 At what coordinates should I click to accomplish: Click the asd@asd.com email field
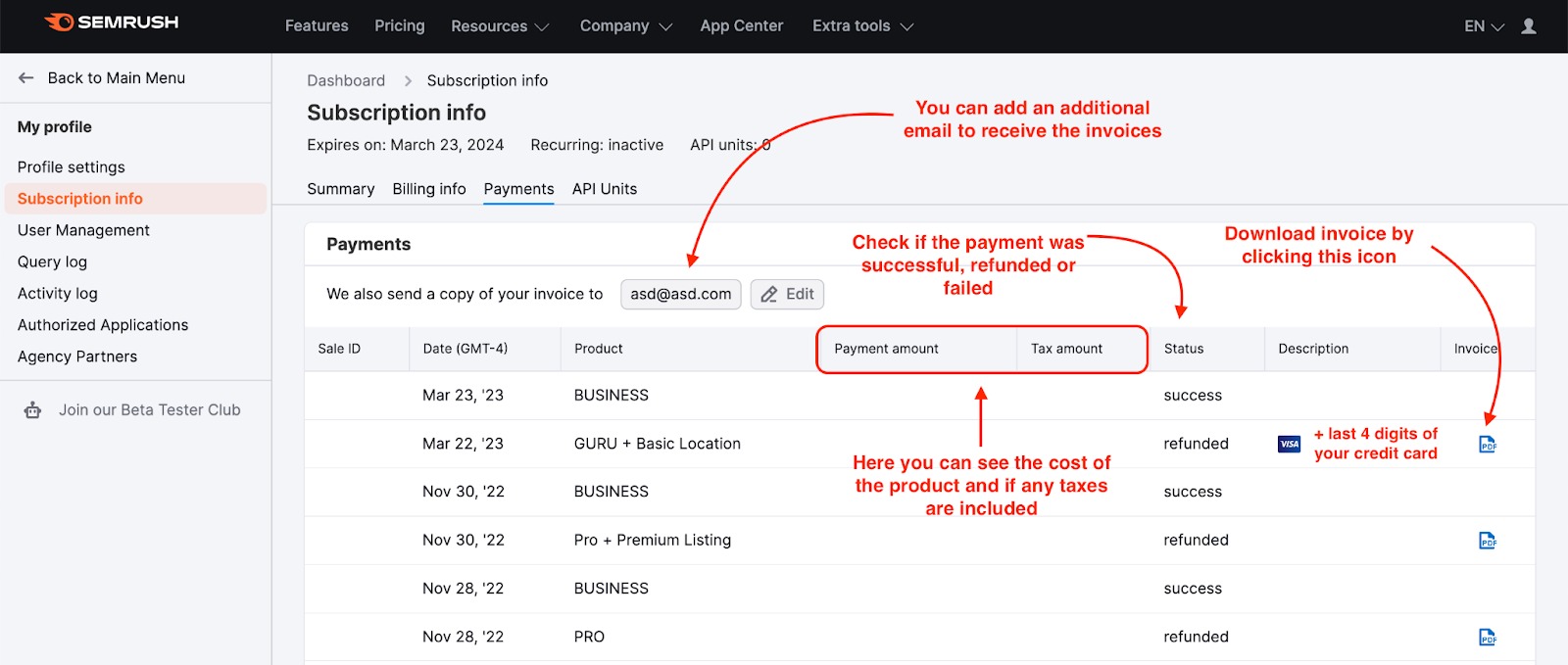pyautogui.click(x=681, y=294)
